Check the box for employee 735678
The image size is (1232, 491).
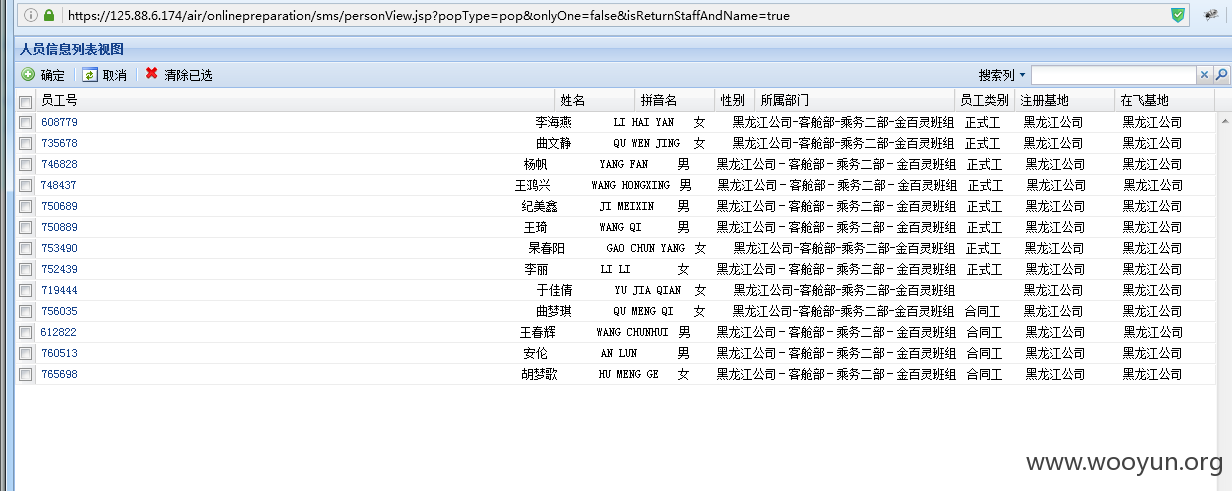pos(25,143)
